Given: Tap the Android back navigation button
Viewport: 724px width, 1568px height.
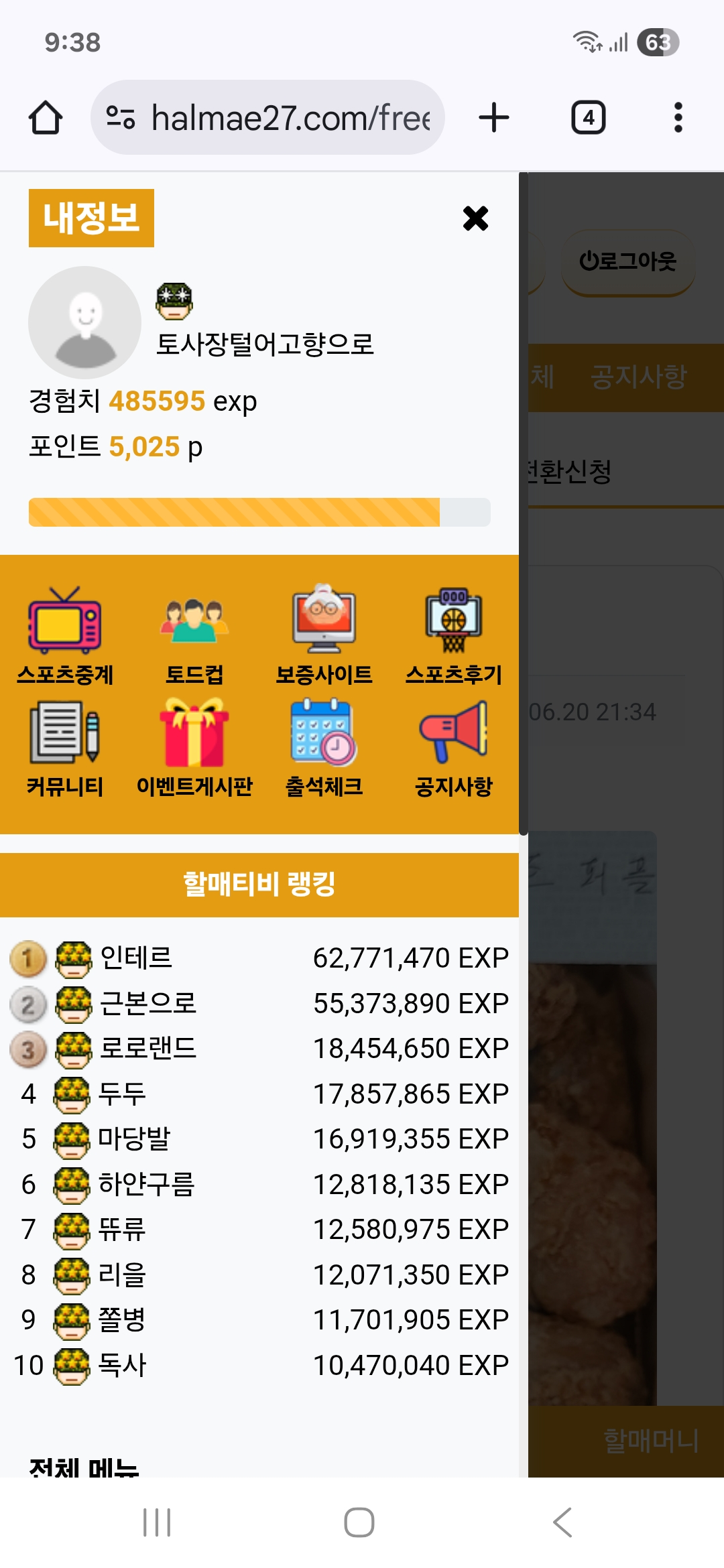Looking at the screenshot, I should (563, 1522).
